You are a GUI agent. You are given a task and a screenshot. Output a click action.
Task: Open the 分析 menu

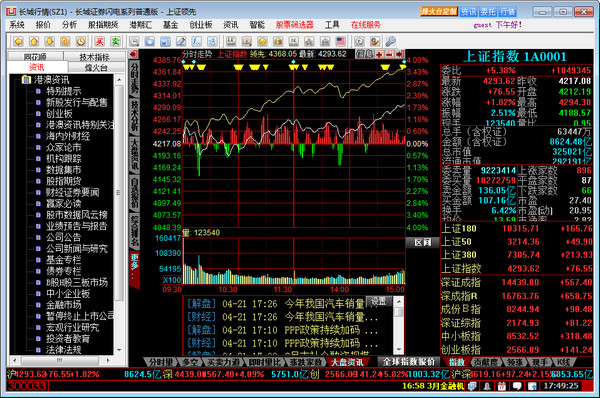tap(69, 25)
